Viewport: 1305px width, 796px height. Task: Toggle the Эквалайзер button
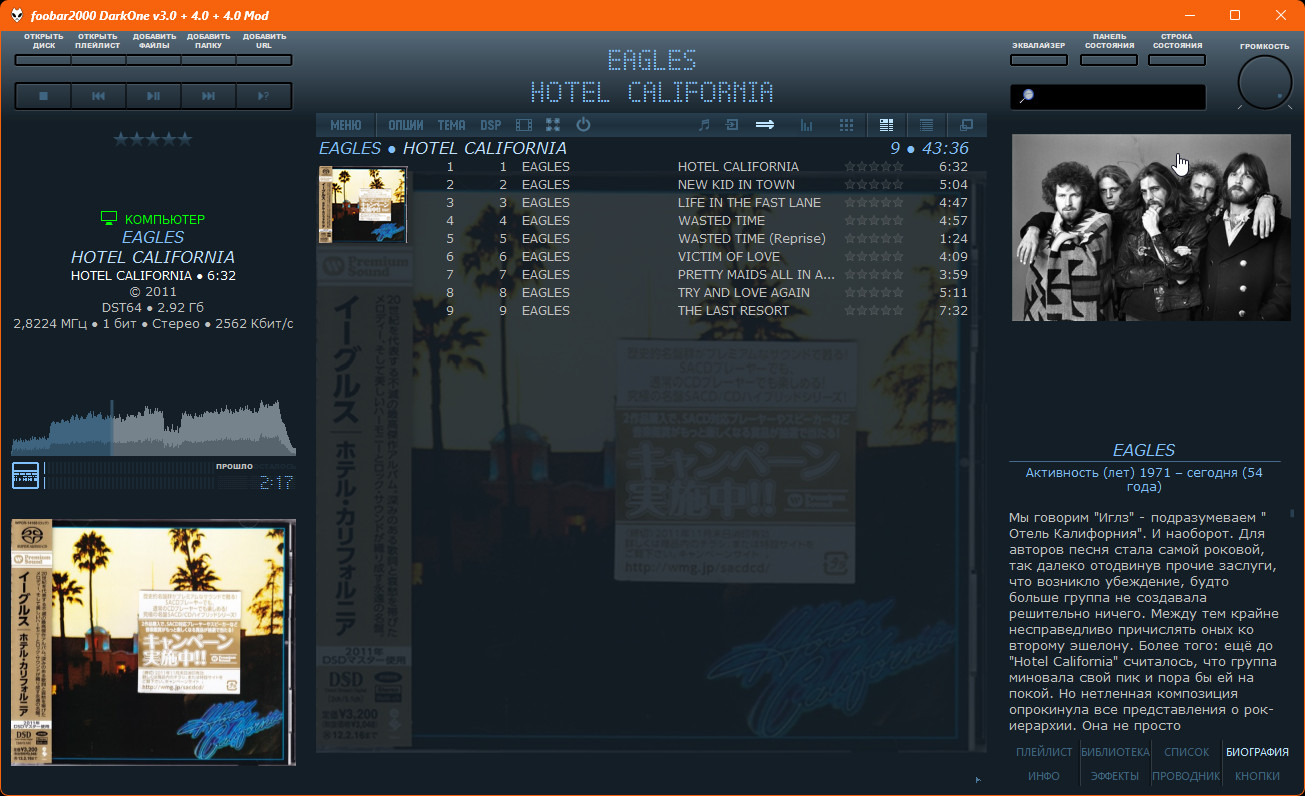click(1038, 60)
